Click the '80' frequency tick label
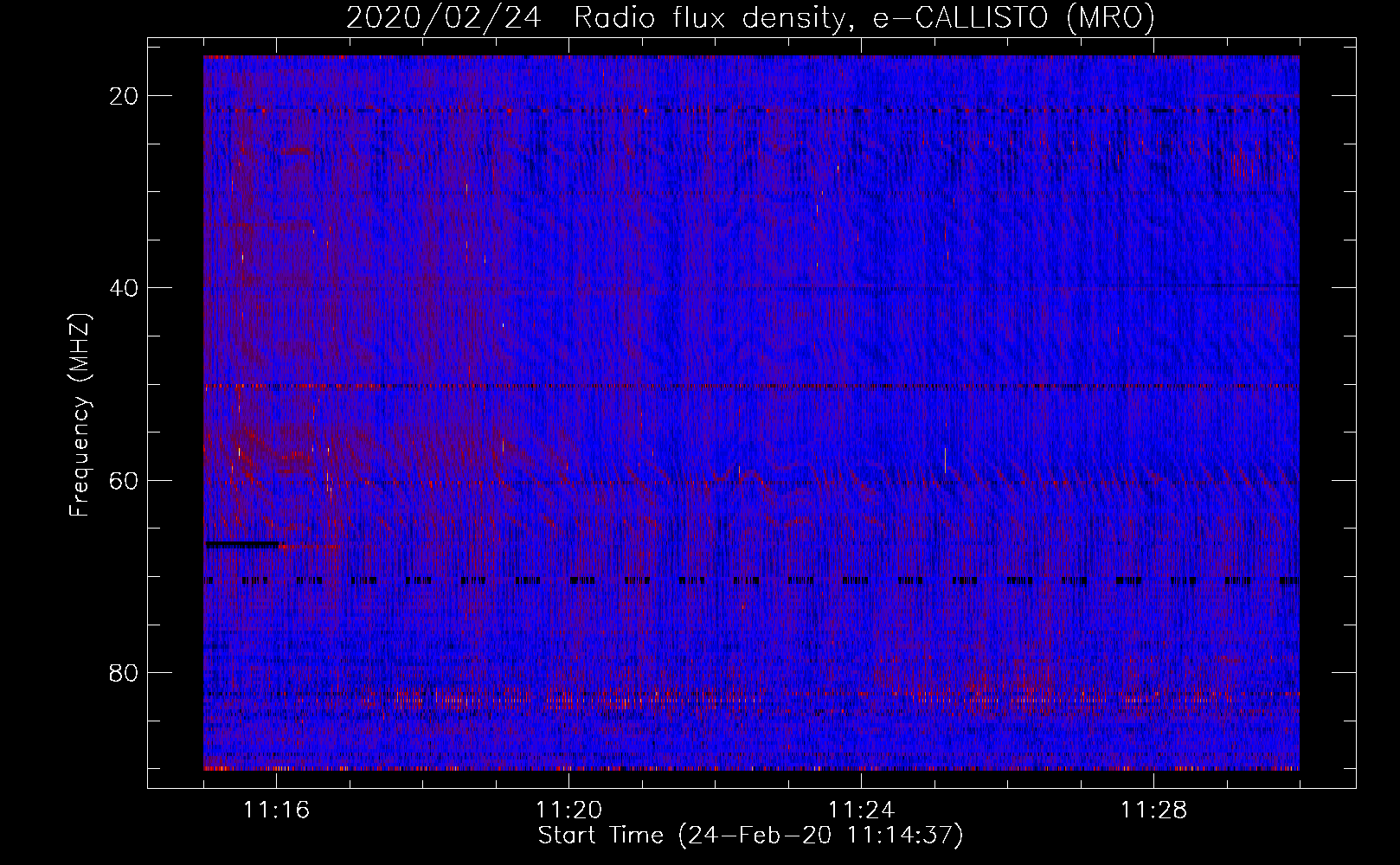 pos(125,672)
